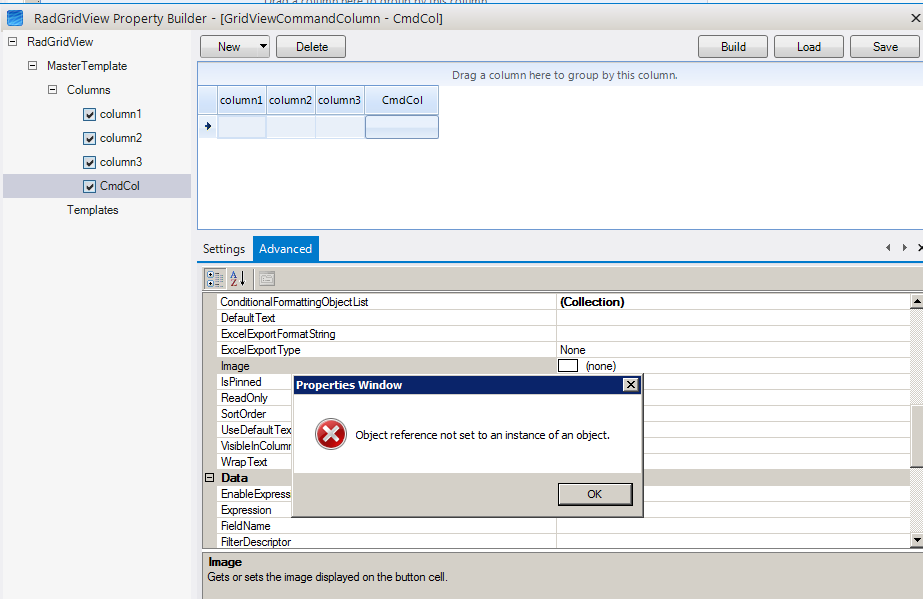
Task: Select the column2 tree item label
Action: (121, 138)
